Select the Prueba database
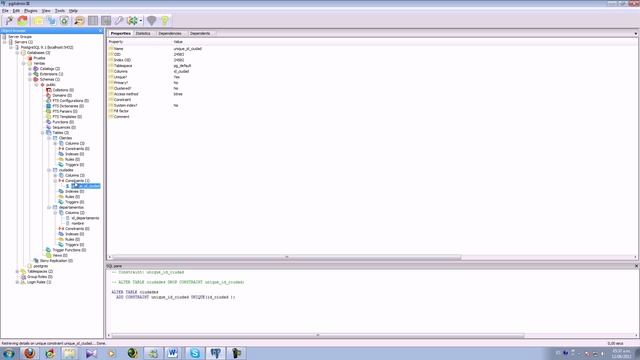This screenshot has height=360, width=640. [39, 58]
